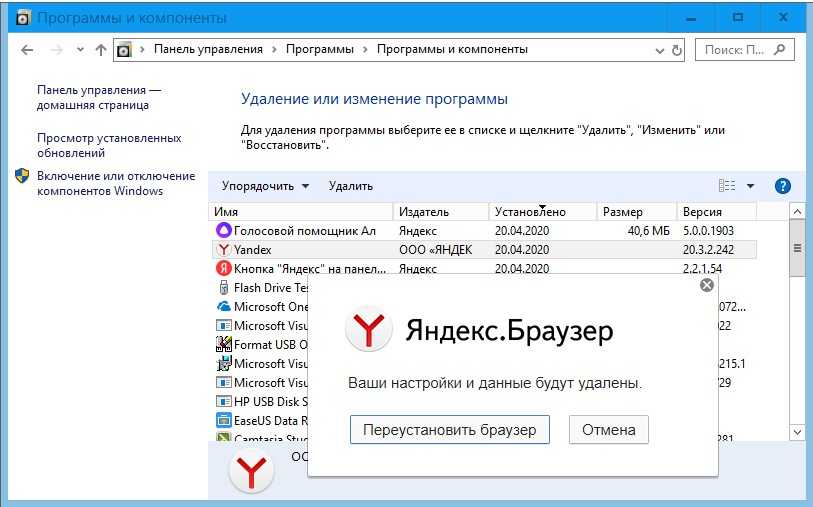This screenshot has width=813, height=507.
Task: Click scrollbar down arrow in program list
Action: click(797, 431)
